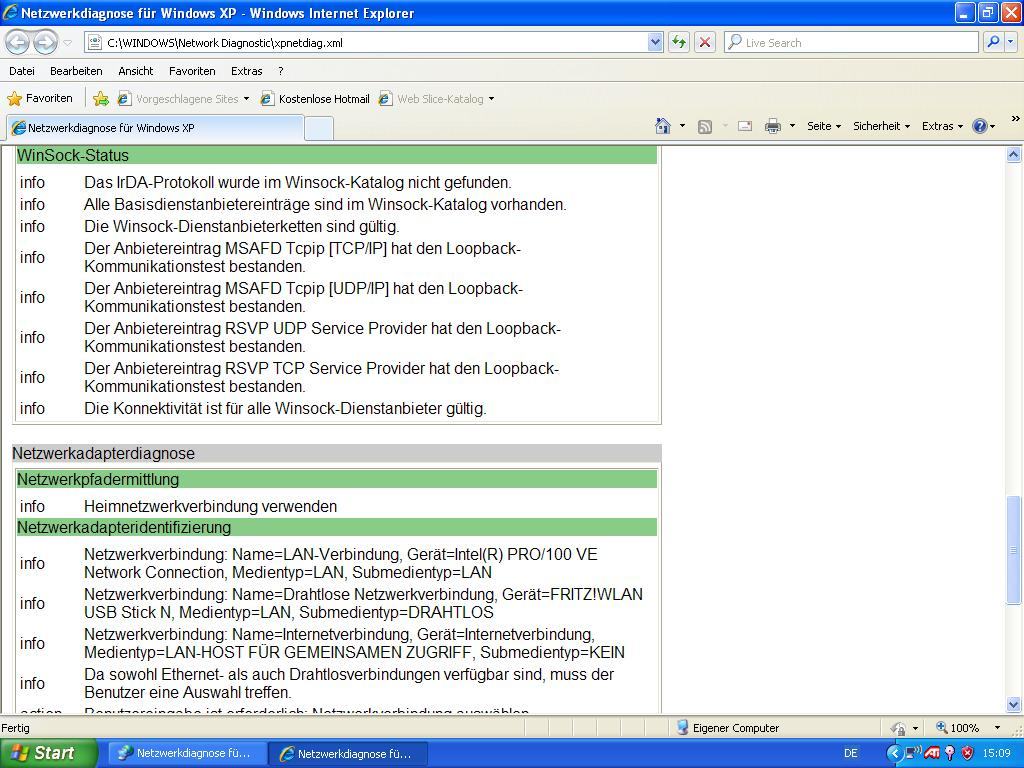Click the FRITZ!WLAN USB Stick N entry
The width and height of the screenshot is (1024, 768).
pyautogui.click(x=363, y=603)
